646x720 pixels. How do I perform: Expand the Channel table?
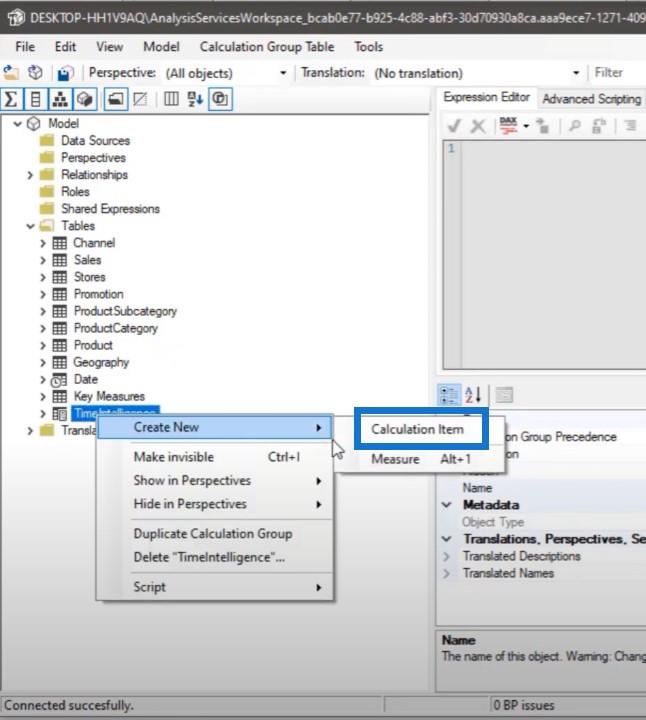[43, 243]
